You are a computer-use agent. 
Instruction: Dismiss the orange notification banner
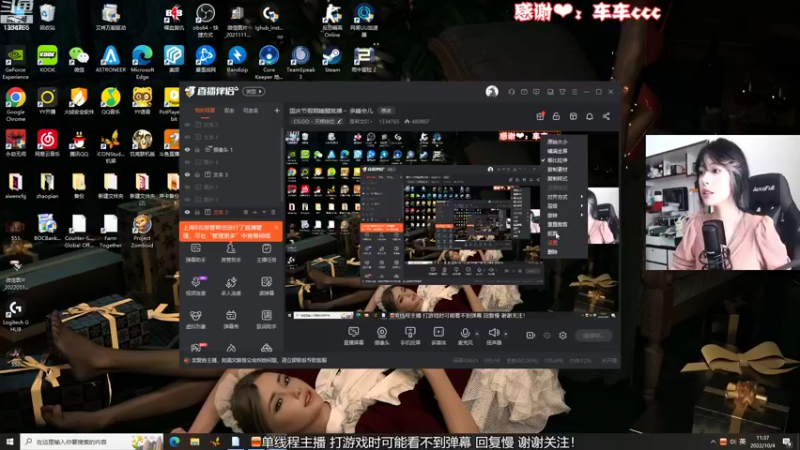(x=276, y=228)
